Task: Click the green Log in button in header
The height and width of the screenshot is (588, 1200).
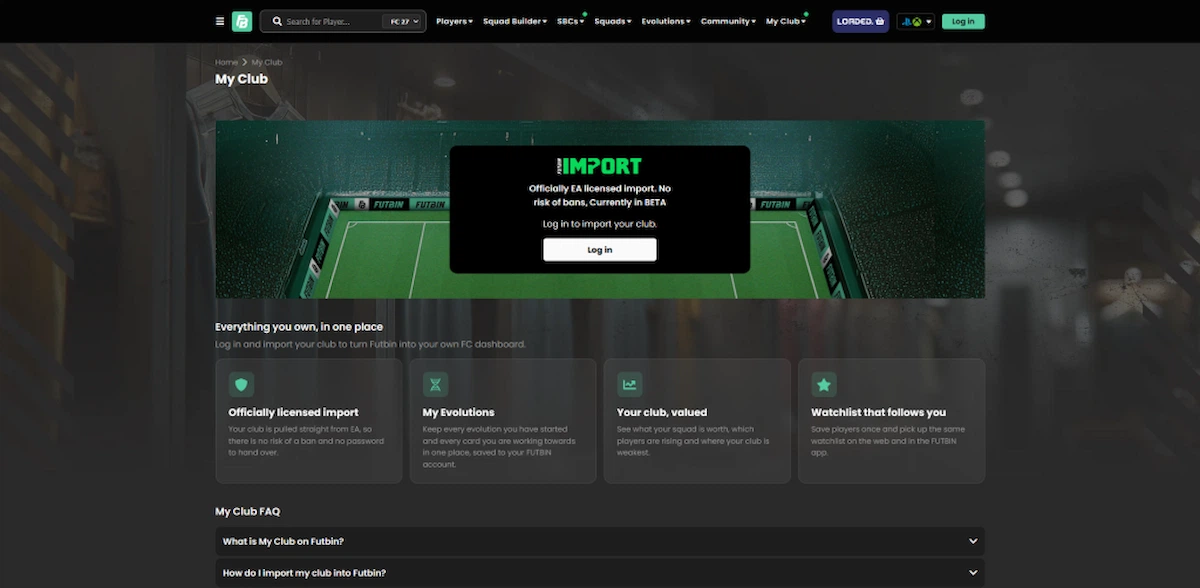Action: [x=963, y=21]
